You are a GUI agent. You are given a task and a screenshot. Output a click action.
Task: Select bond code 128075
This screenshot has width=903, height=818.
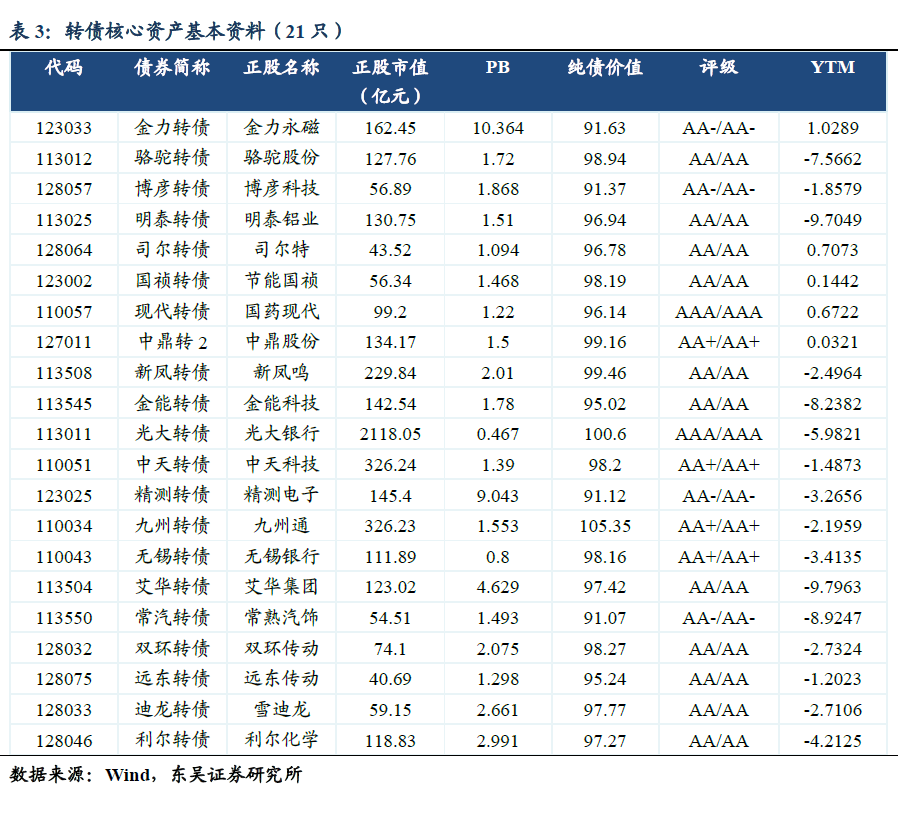[x=64, y=679]
